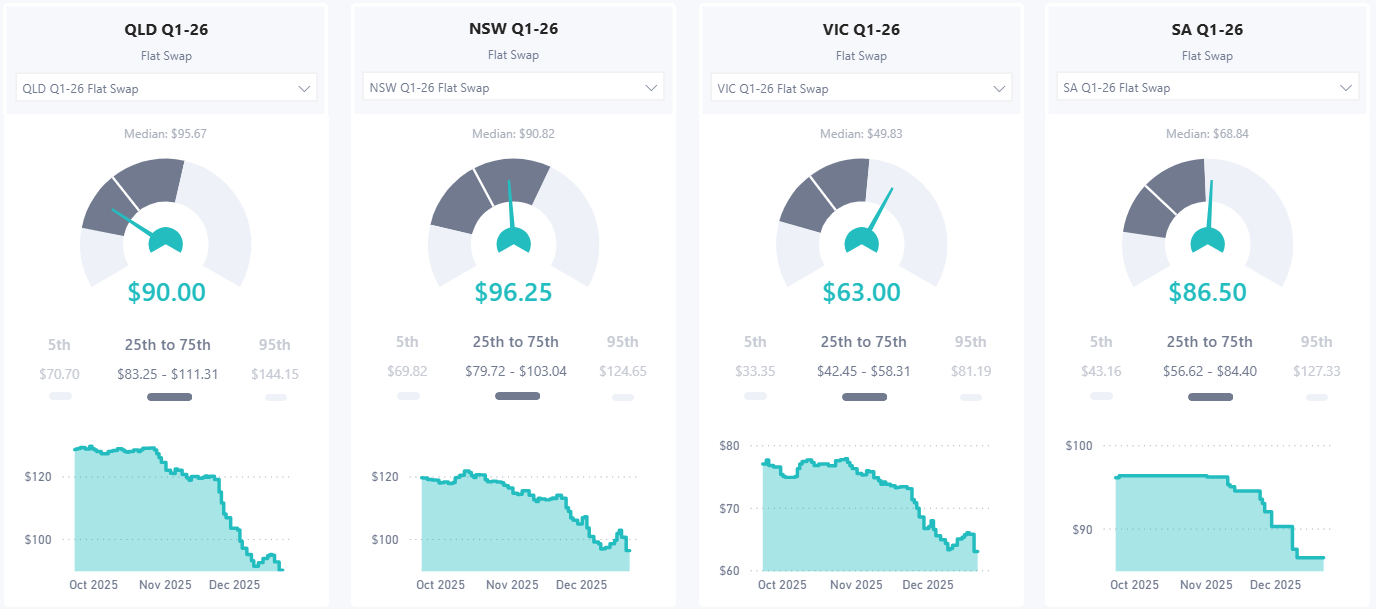Click the VIC gauge needle hub
Image resolution: width=1376 pixels, height=609 pixels.
(861, 240)
